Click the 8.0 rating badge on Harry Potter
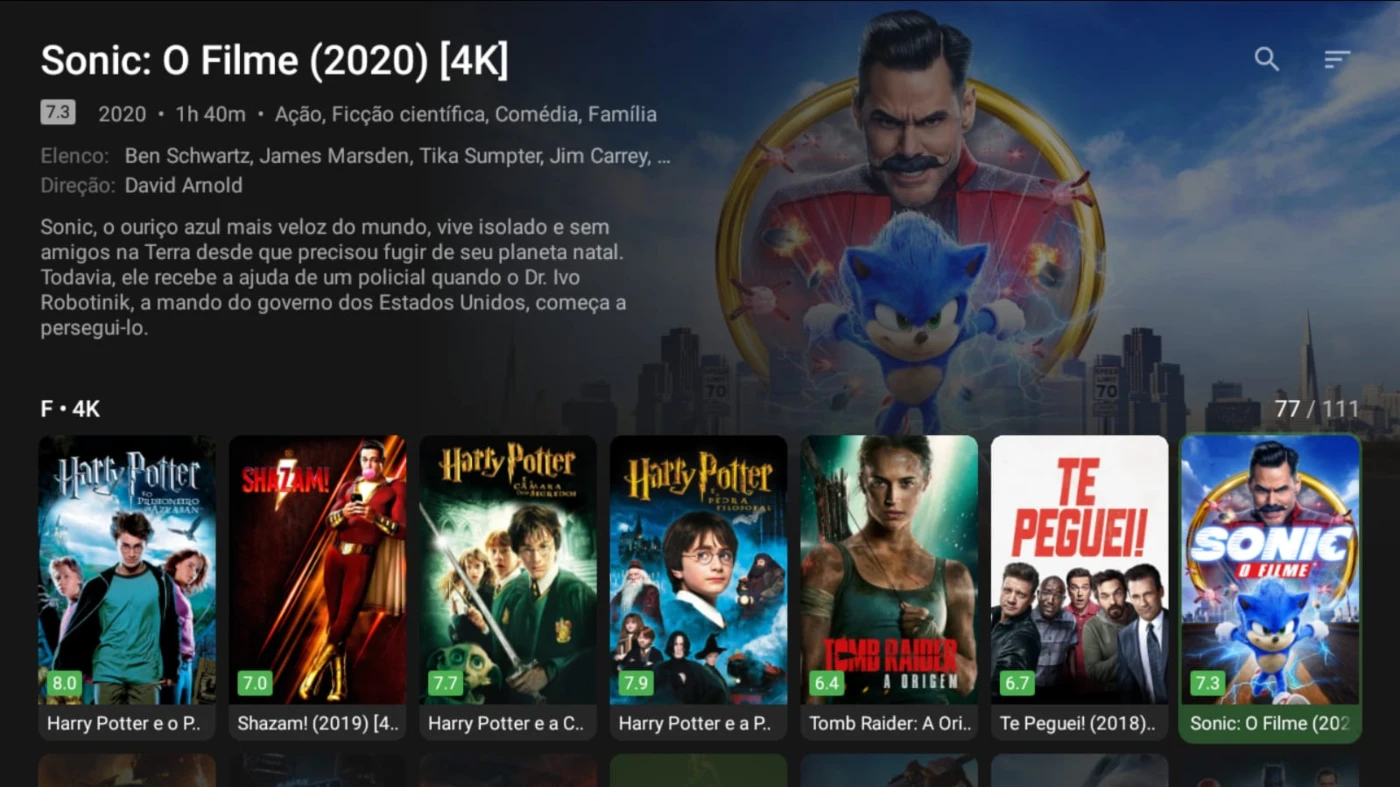This screenshot has height=787, width=1400. click(65, 684)
